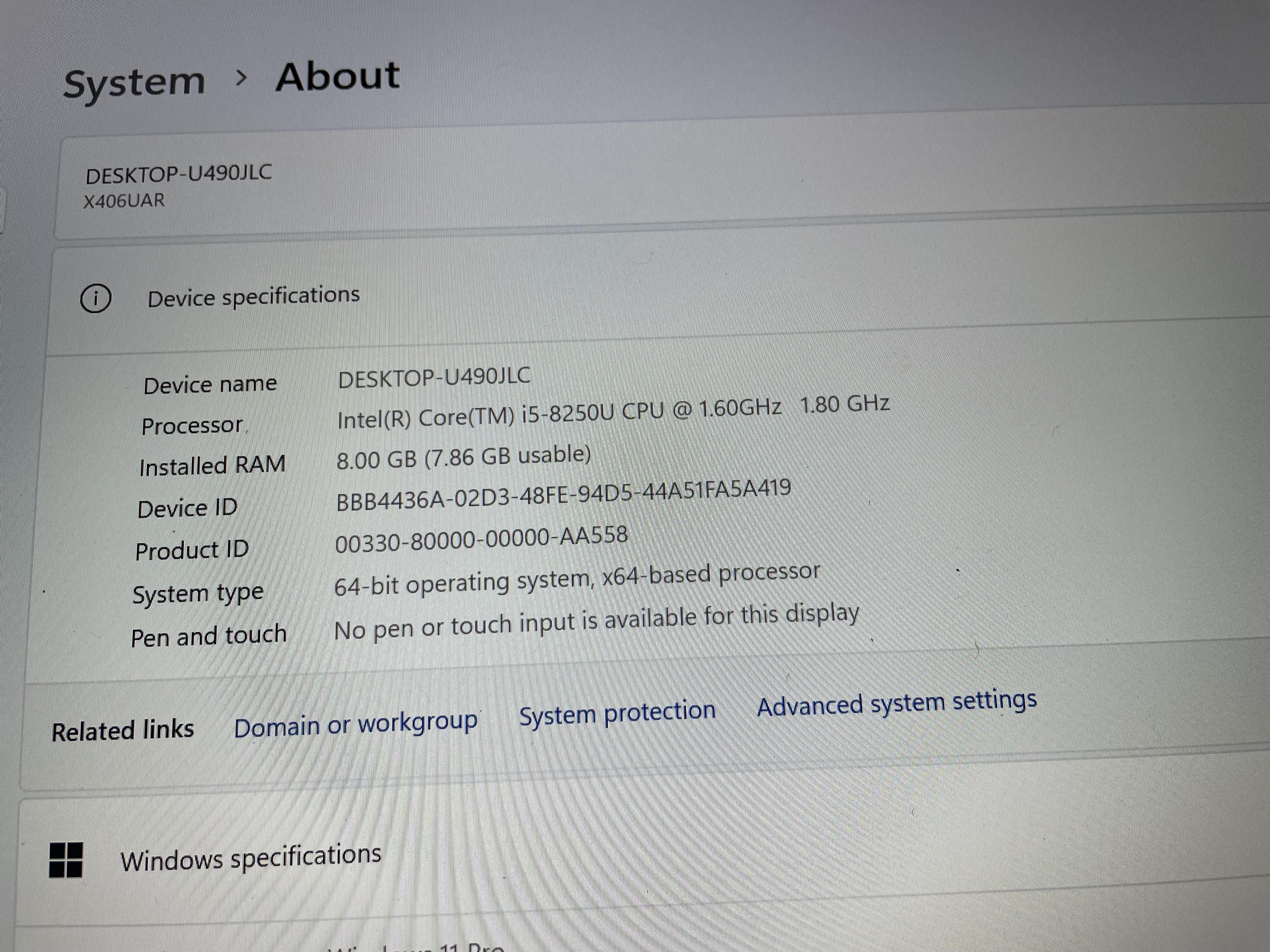Collapse the Windows specifications section

point(250,858)
